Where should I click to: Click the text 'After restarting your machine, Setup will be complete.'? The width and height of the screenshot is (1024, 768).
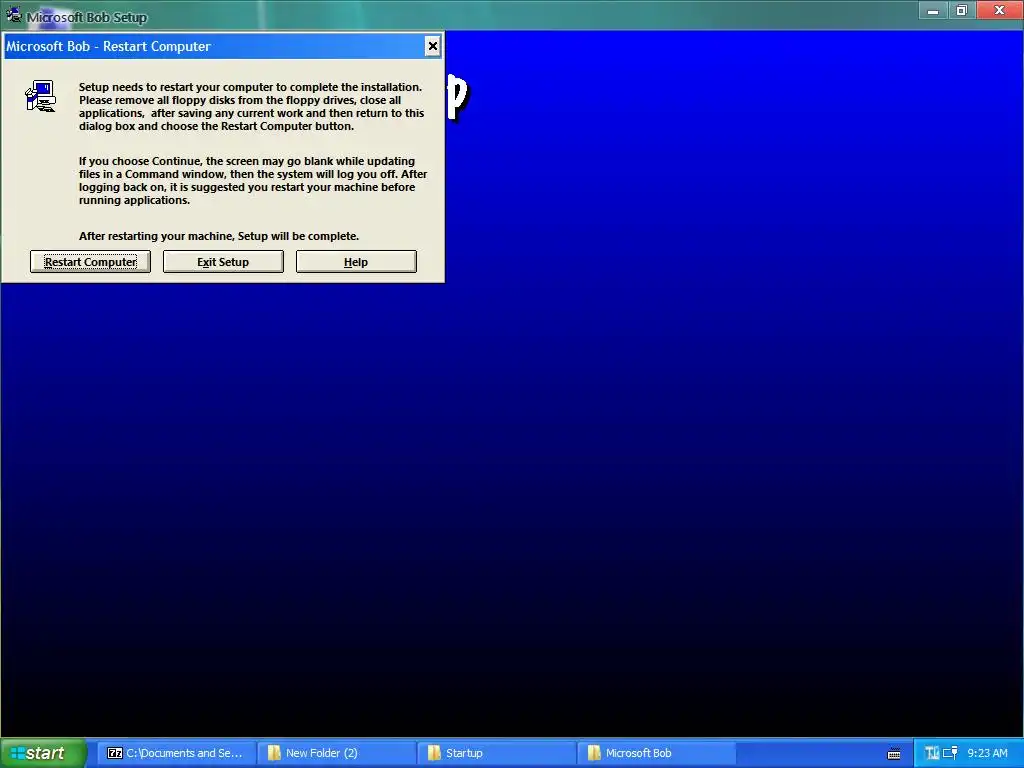(x=219, y=236)
